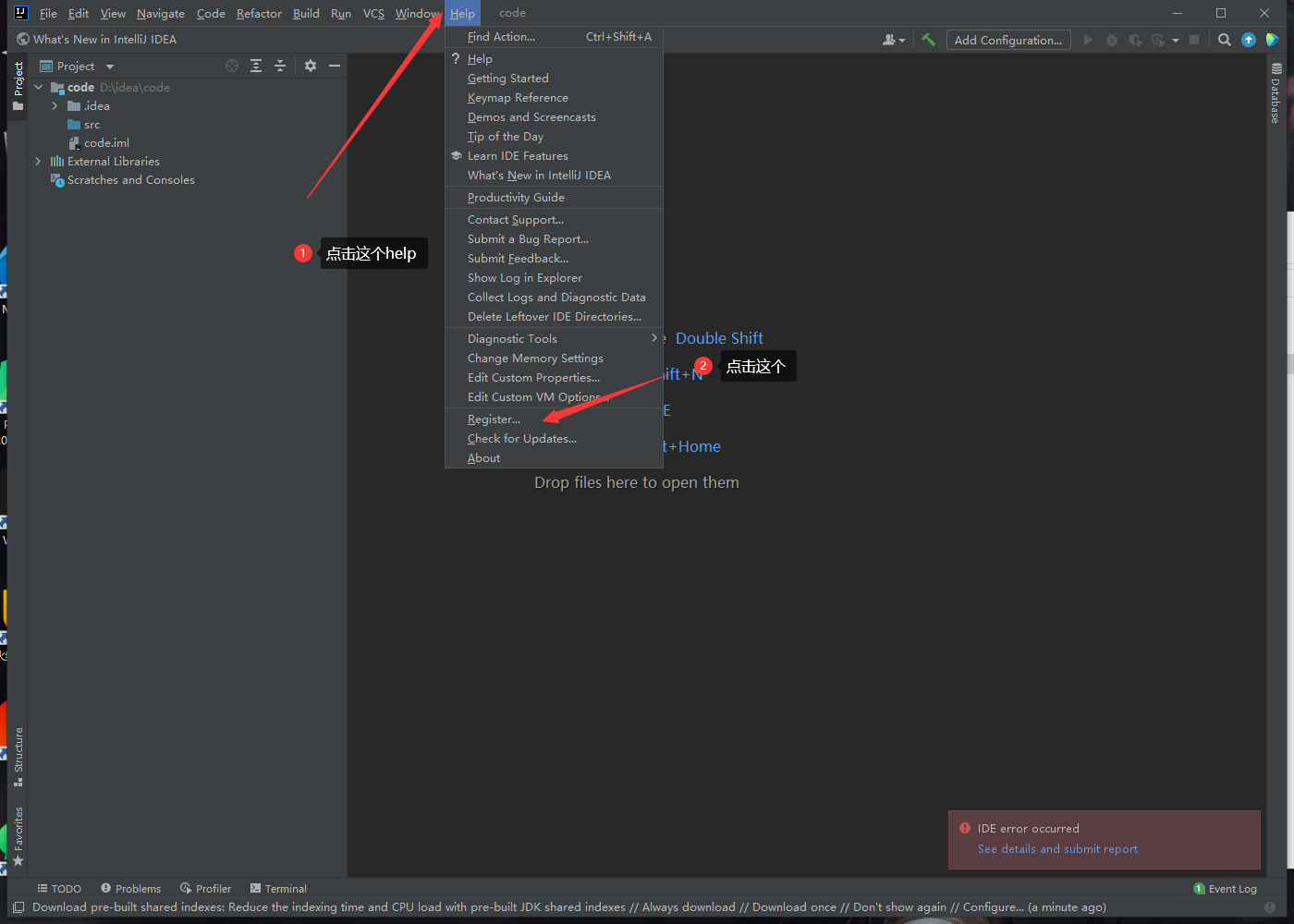Click the Run play icon in toolbar
This screenshot has width=1294, height=924.
pos(1088,40)
